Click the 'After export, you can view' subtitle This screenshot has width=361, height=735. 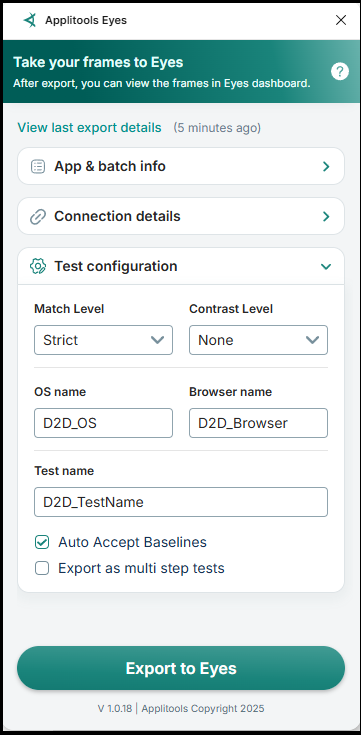click(162, 84)
